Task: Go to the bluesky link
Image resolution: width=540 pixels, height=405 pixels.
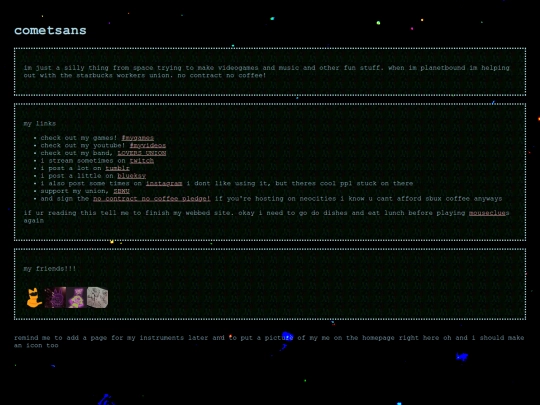Action: pos(132,176)
